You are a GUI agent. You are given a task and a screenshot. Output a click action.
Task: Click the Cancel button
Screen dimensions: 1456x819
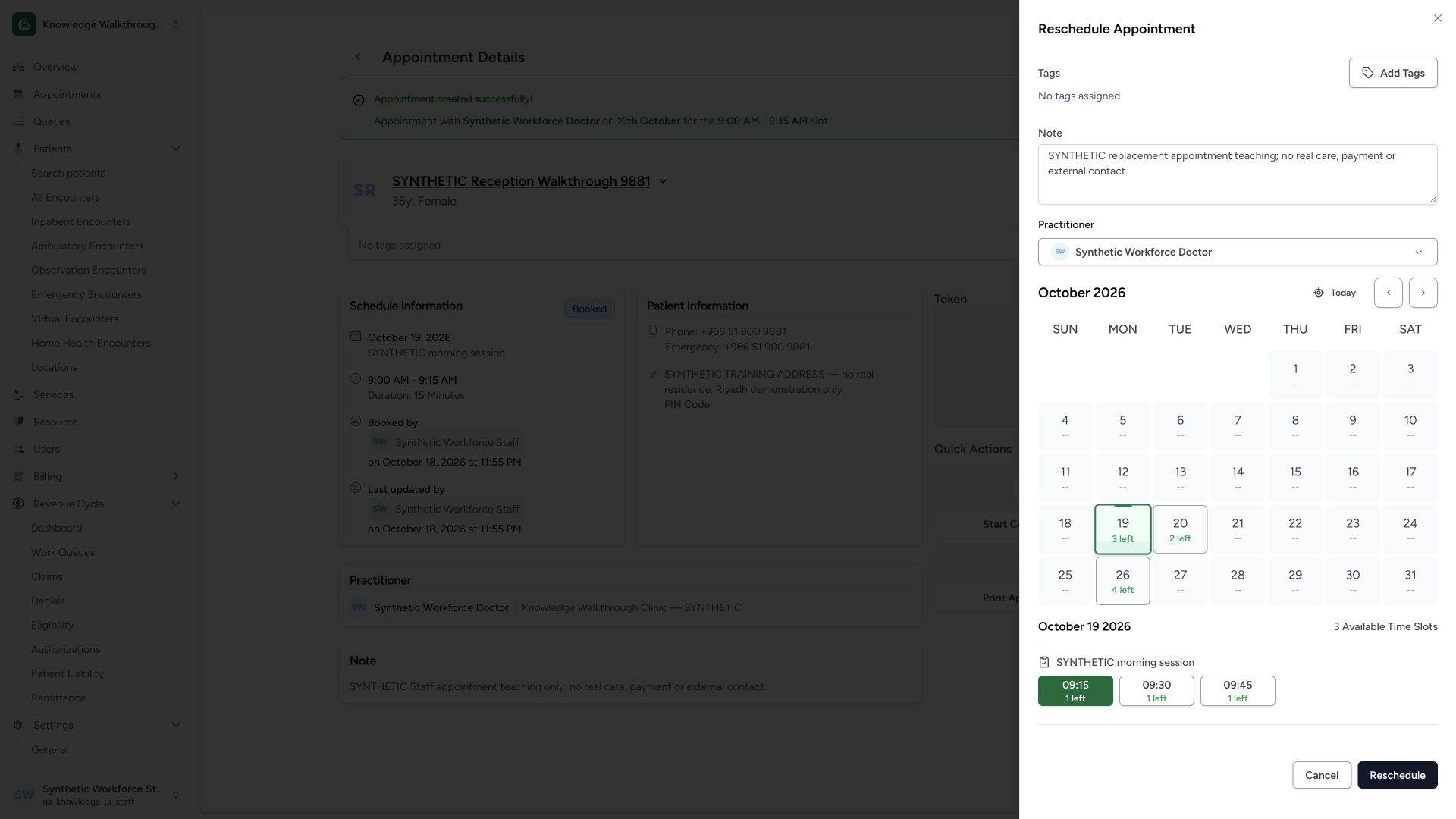pyautogui.click(x=1321, y=775)
